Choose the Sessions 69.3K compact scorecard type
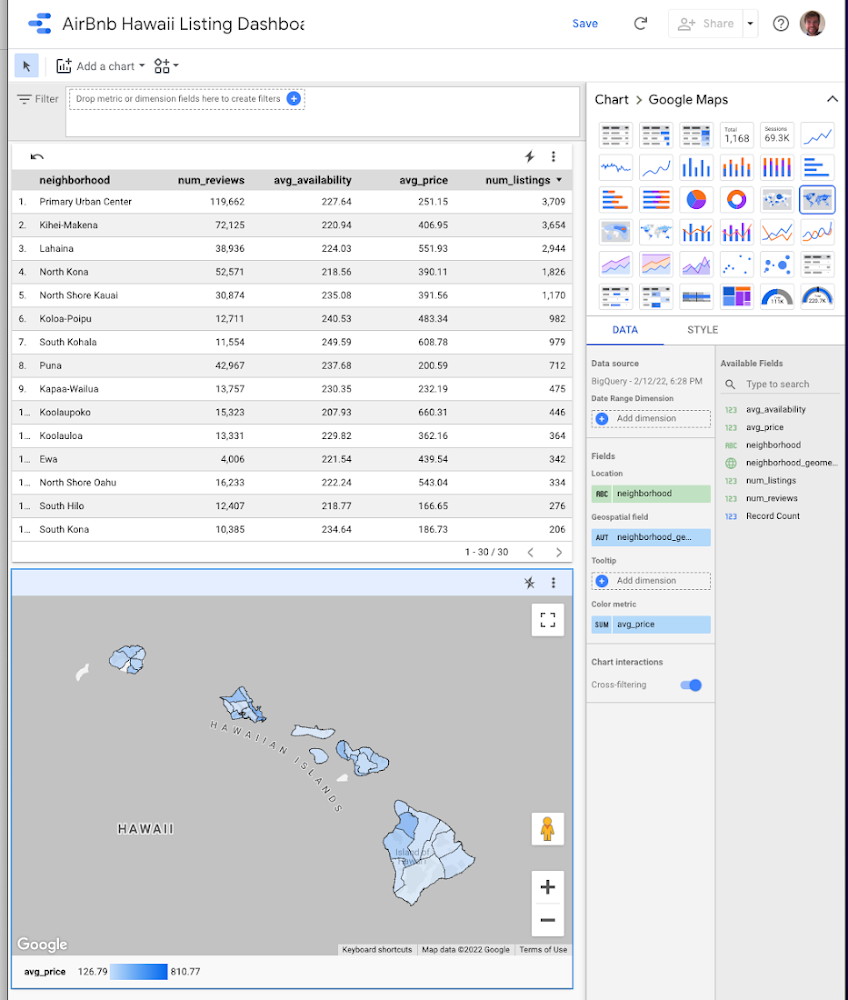This screenshot has width=848, height=1000. click(x=777, y=135)
